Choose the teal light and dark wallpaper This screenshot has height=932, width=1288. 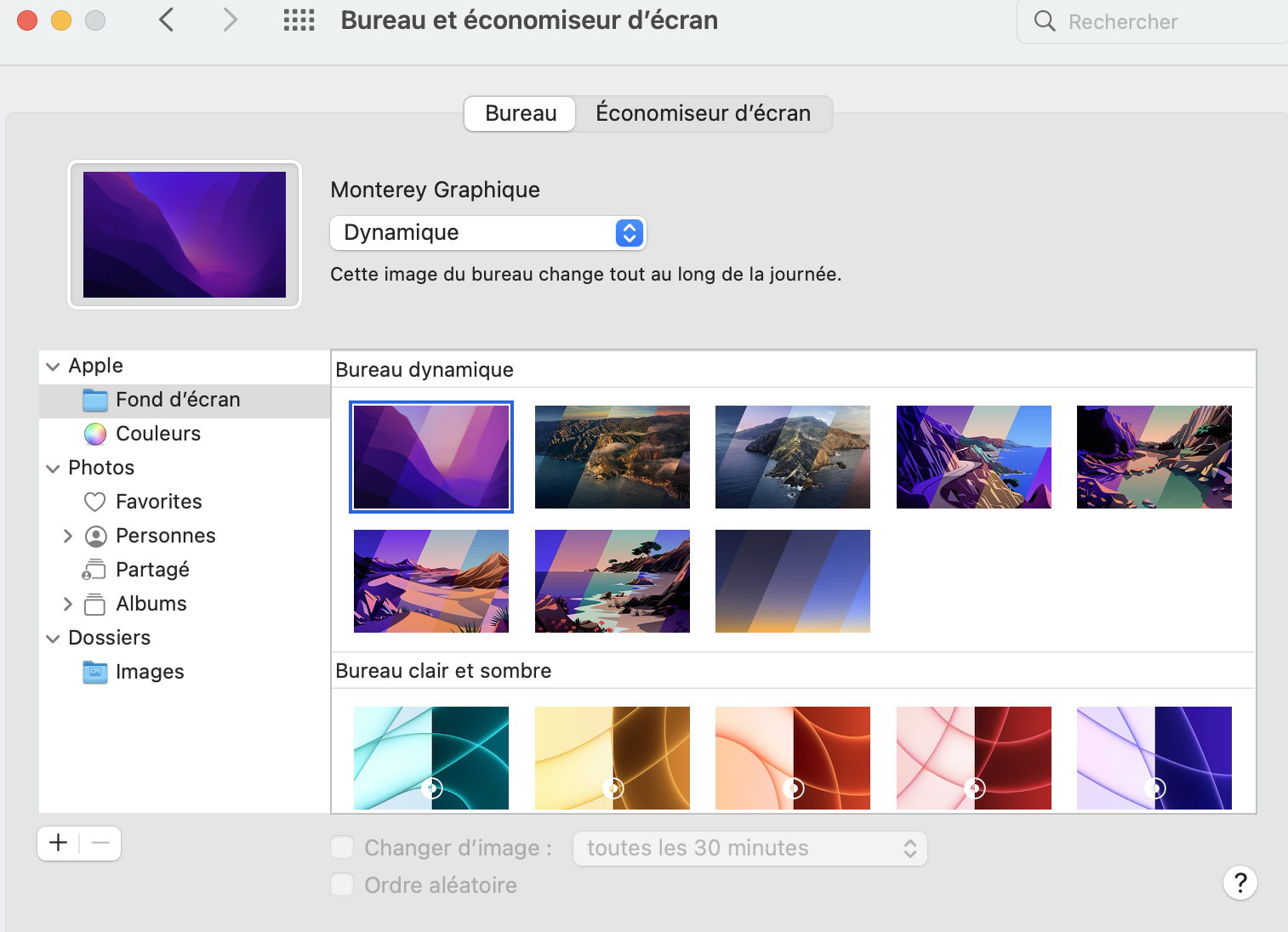point(431,758)
